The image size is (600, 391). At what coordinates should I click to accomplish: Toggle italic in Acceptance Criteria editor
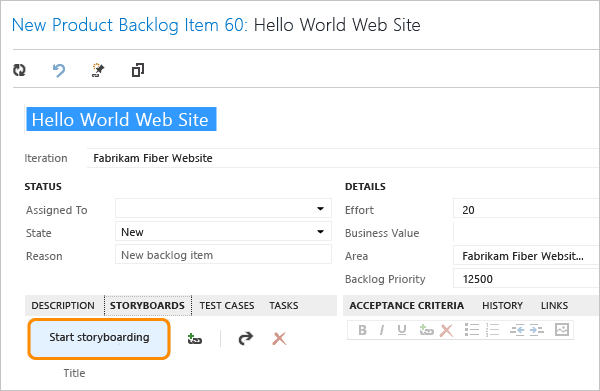click(x=382, y=330)
